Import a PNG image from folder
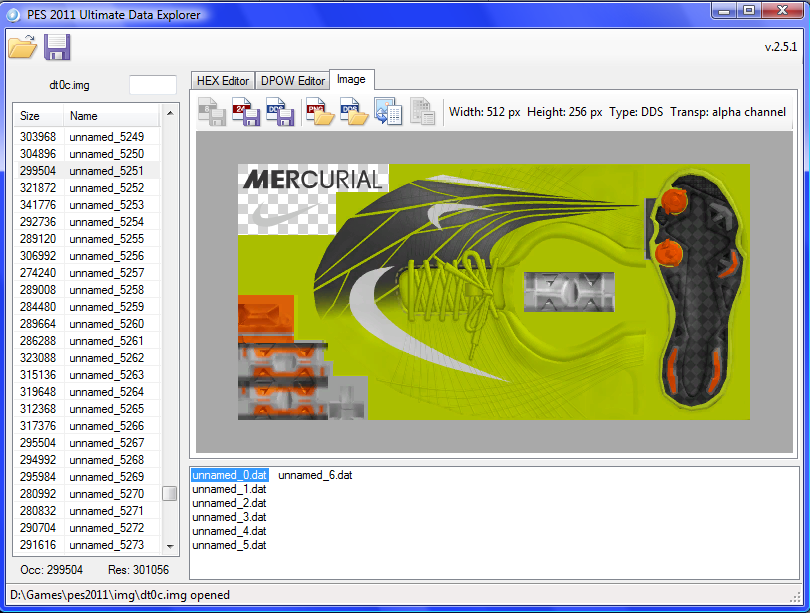This screenshot has width=810, height=613. point(320,111)
